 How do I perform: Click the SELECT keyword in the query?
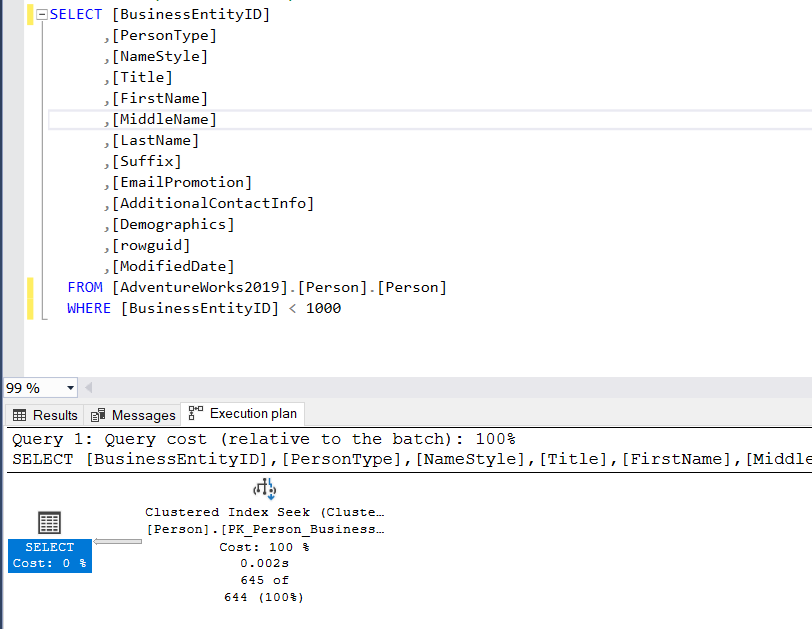tap(76, 14)
